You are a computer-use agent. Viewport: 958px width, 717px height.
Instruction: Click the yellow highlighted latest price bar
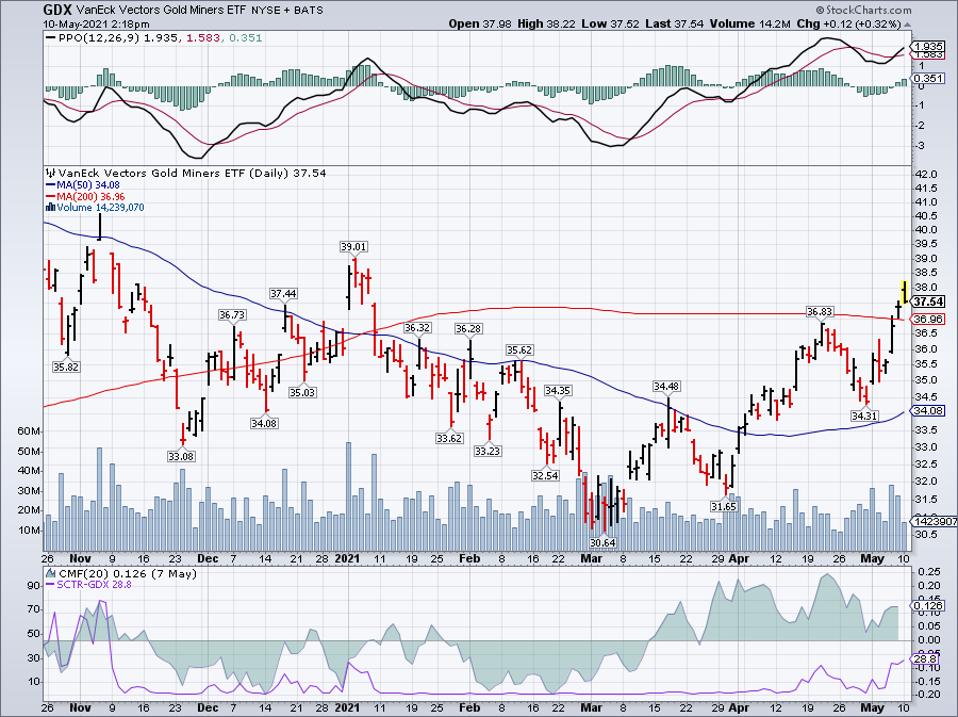[x=905, y=291]
